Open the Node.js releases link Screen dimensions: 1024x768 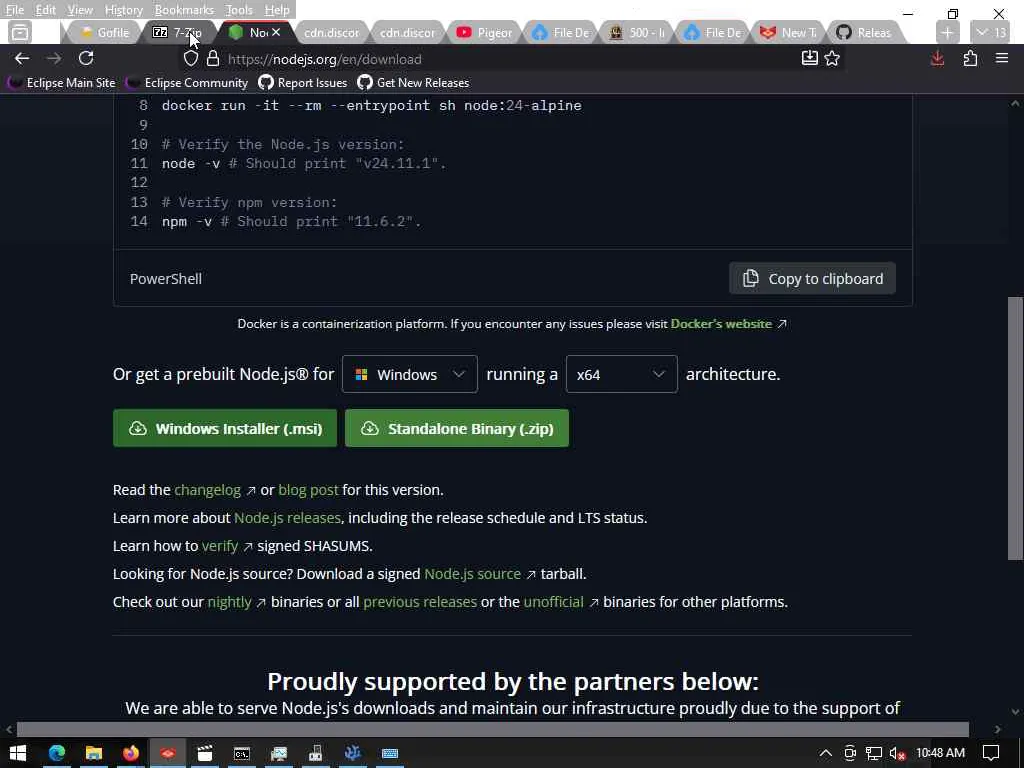click(x=287, y=518)
